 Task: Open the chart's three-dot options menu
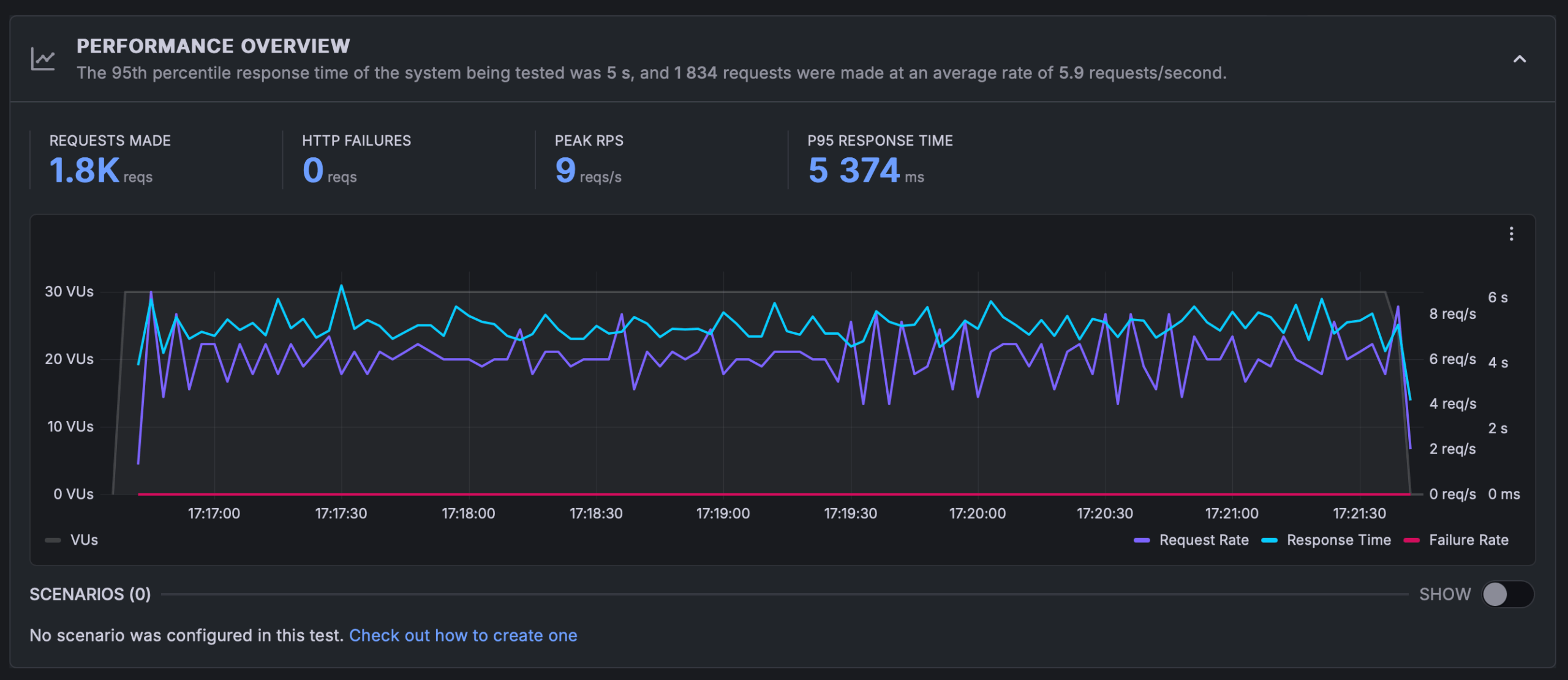[1512, 233]
